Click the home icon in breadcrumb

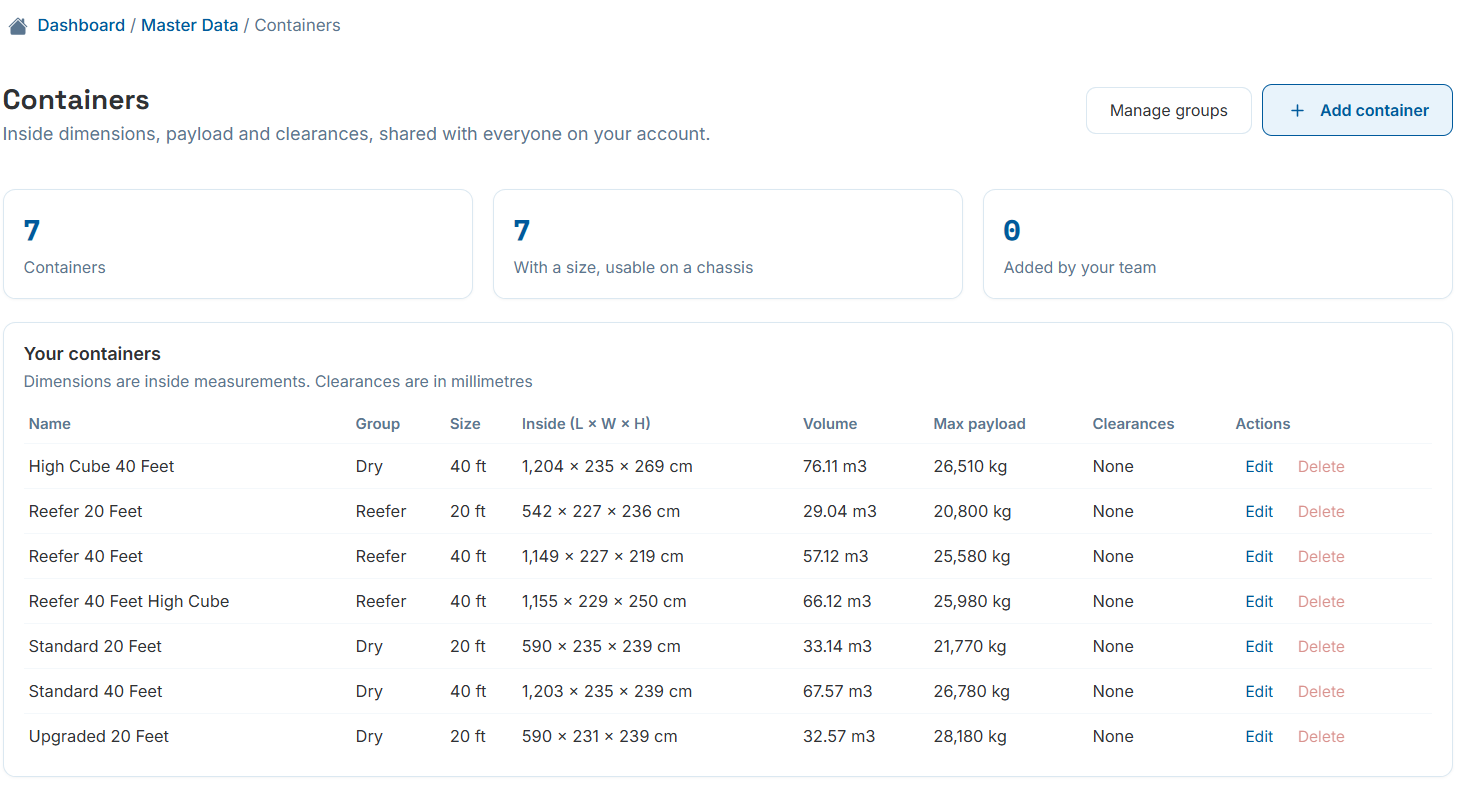pos(18,26)
